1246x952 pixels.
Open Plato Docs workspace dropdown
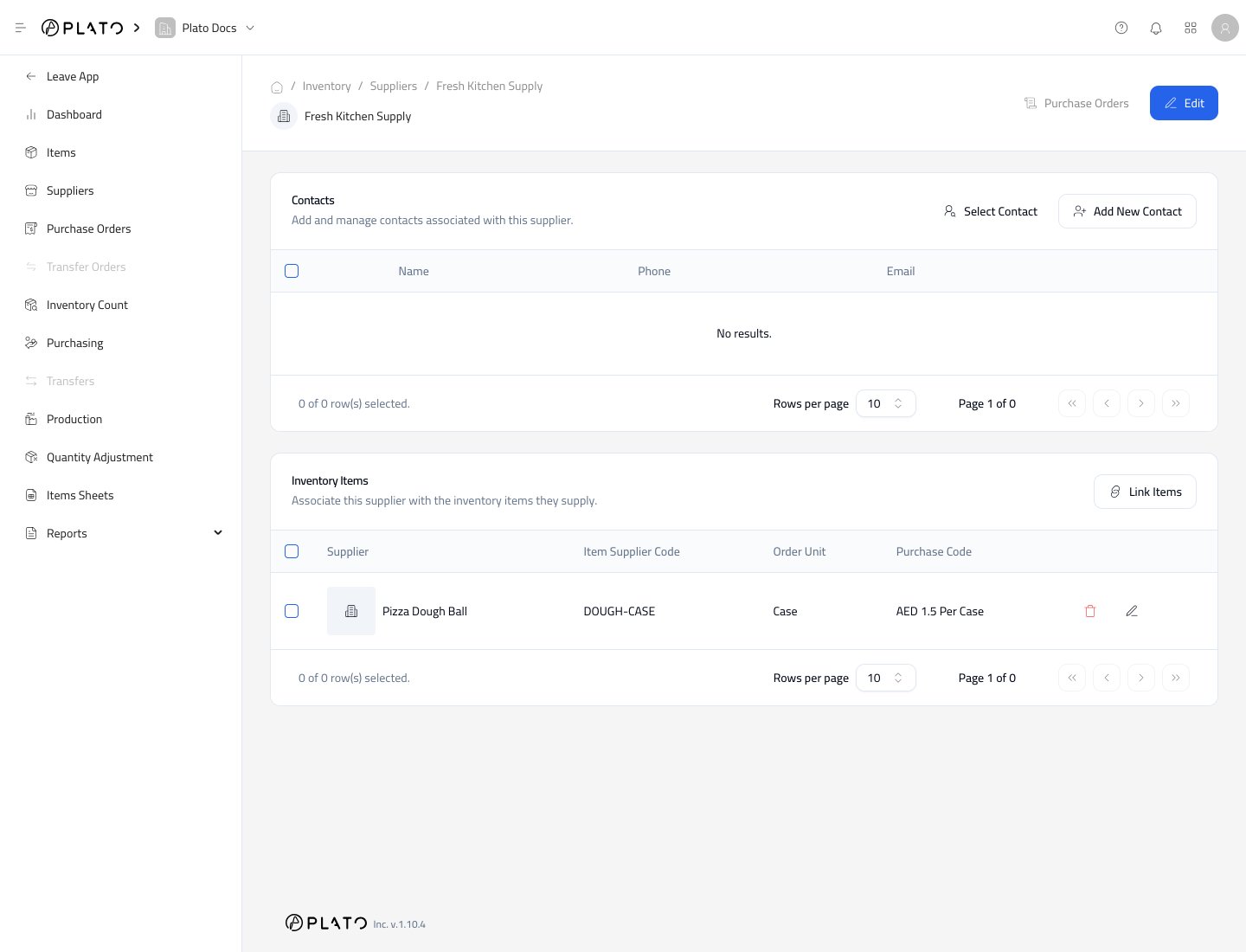click(x=206, y=28)
